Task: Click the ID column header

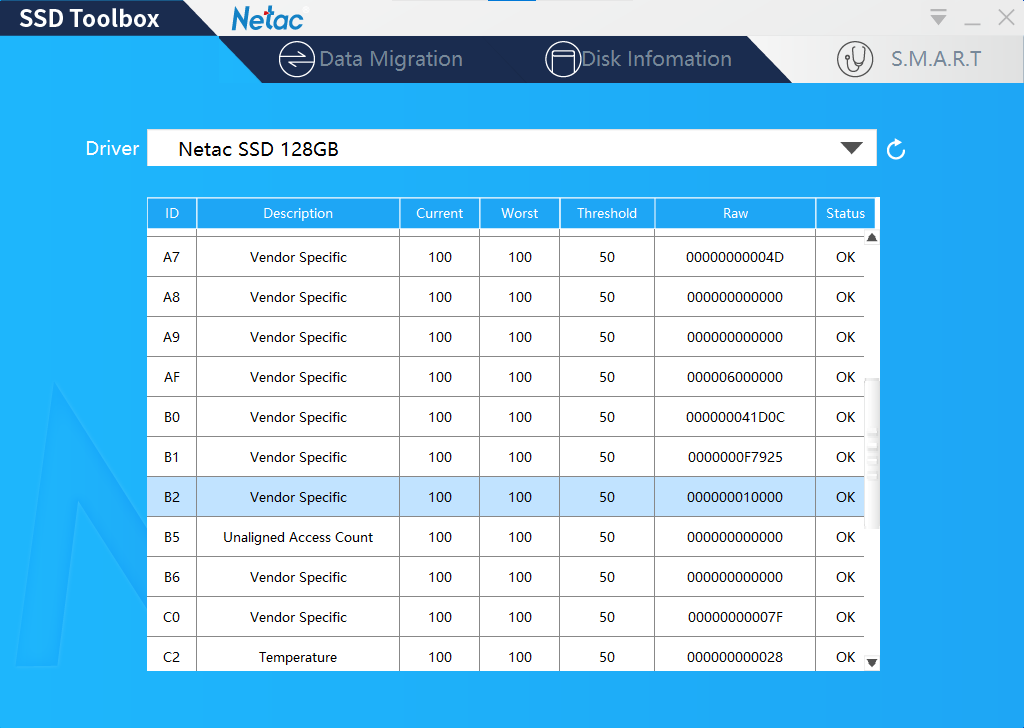Action: [x=172, y=214]
